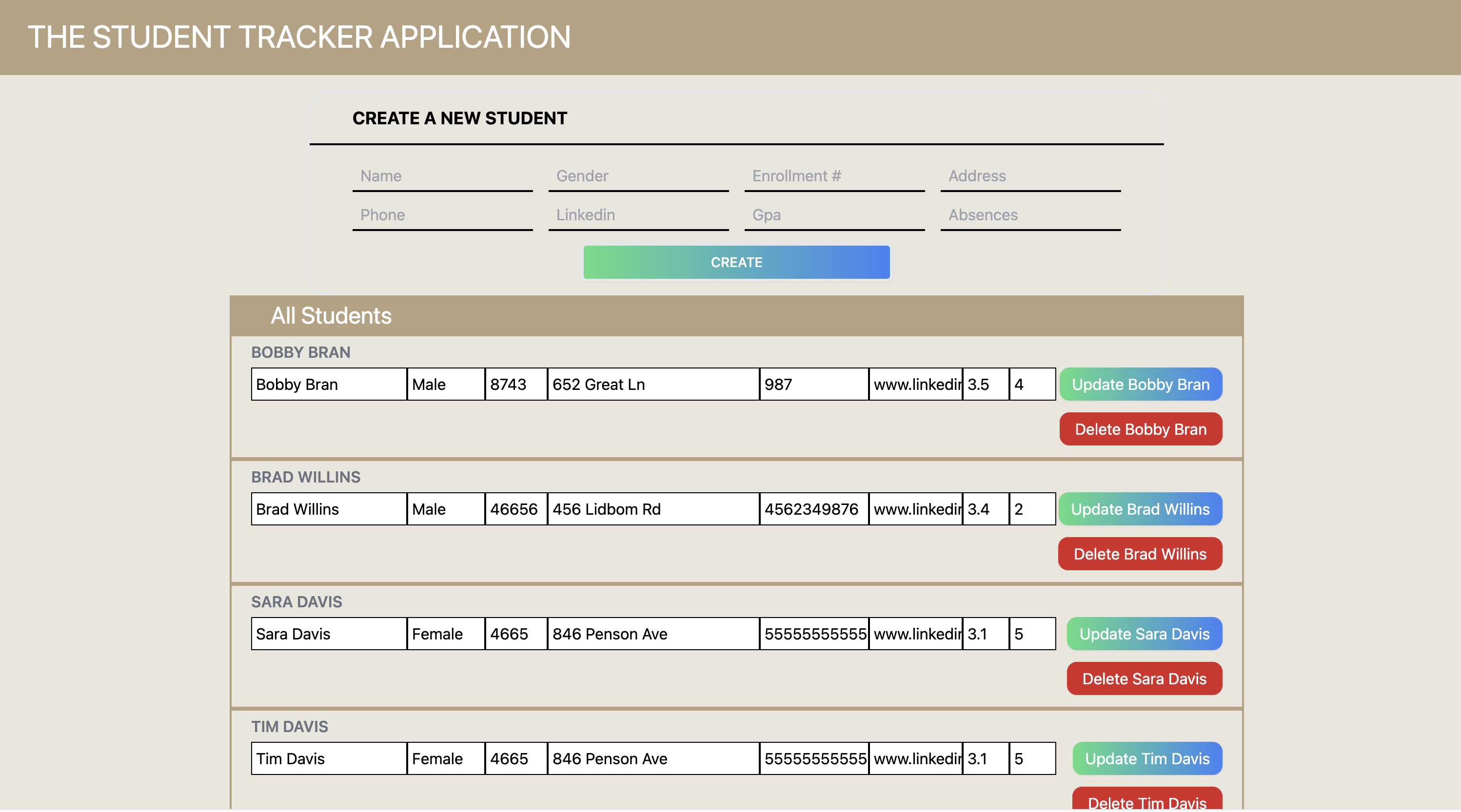
Task: Click the Name input field
Action: (x=442, y=176)
